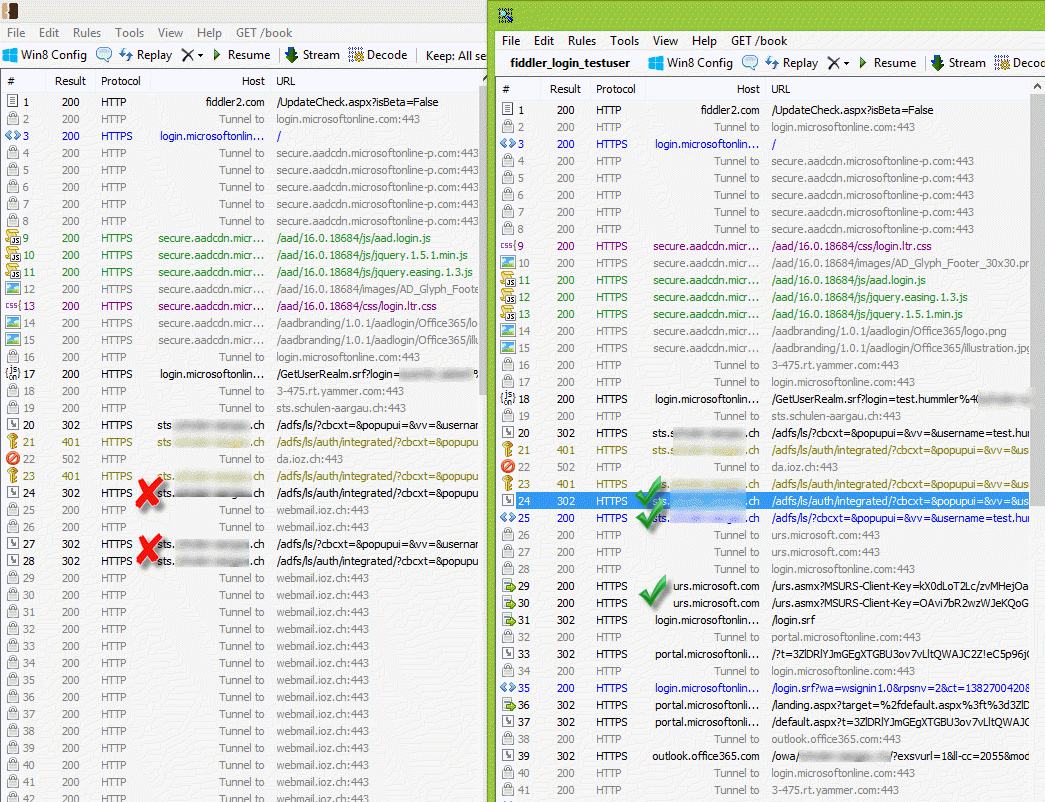The width and height of the screenshot is (1045, 802).
Task: Select 'outlook.office365.com:443' URL in right session 38
Action: [836, 739]
